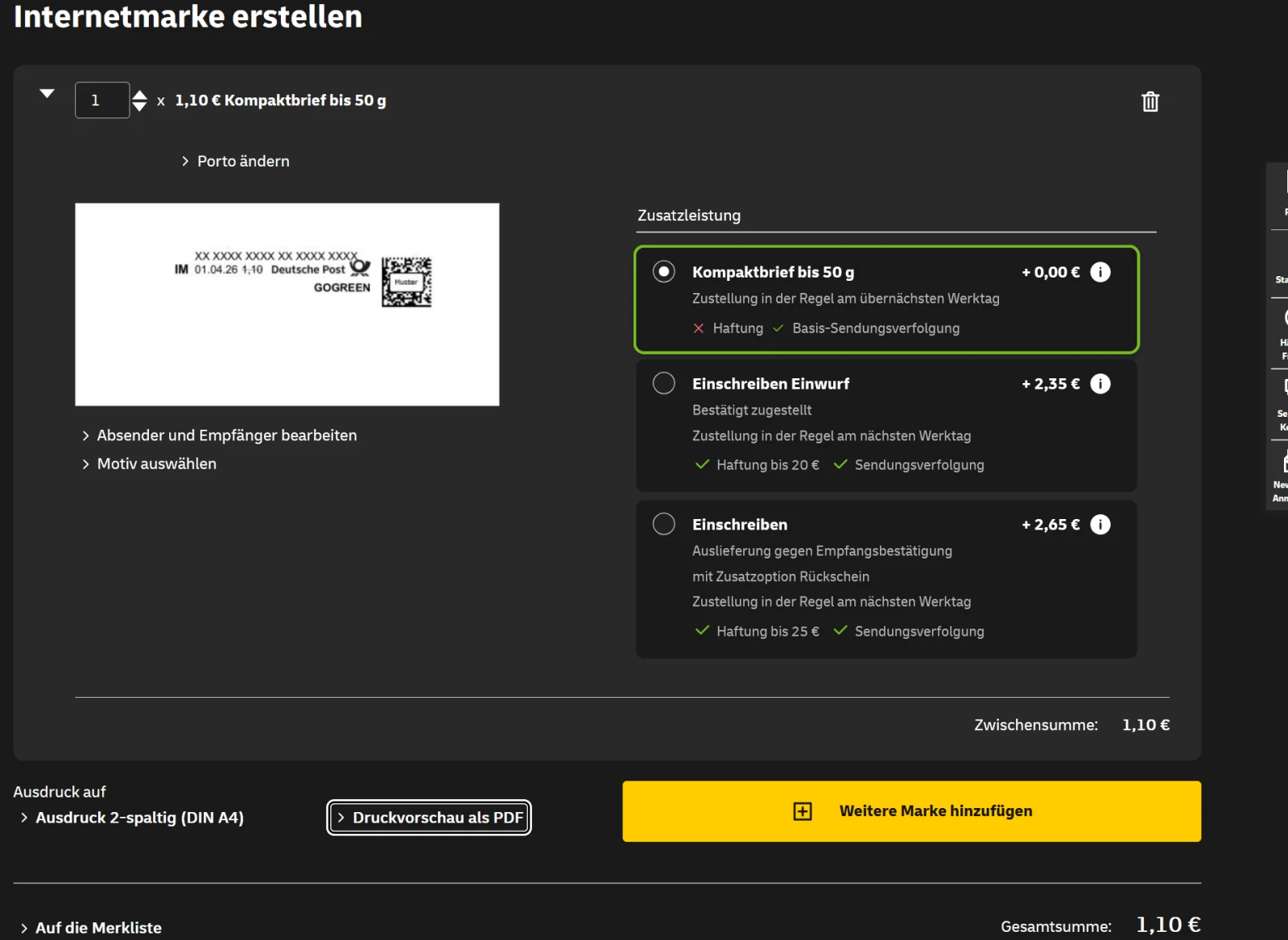Click Sendungsverfolgung under Einschreiben Einwurf
Image resolution: width=1288 pixels, height=940 pixels.
(919, 465)
